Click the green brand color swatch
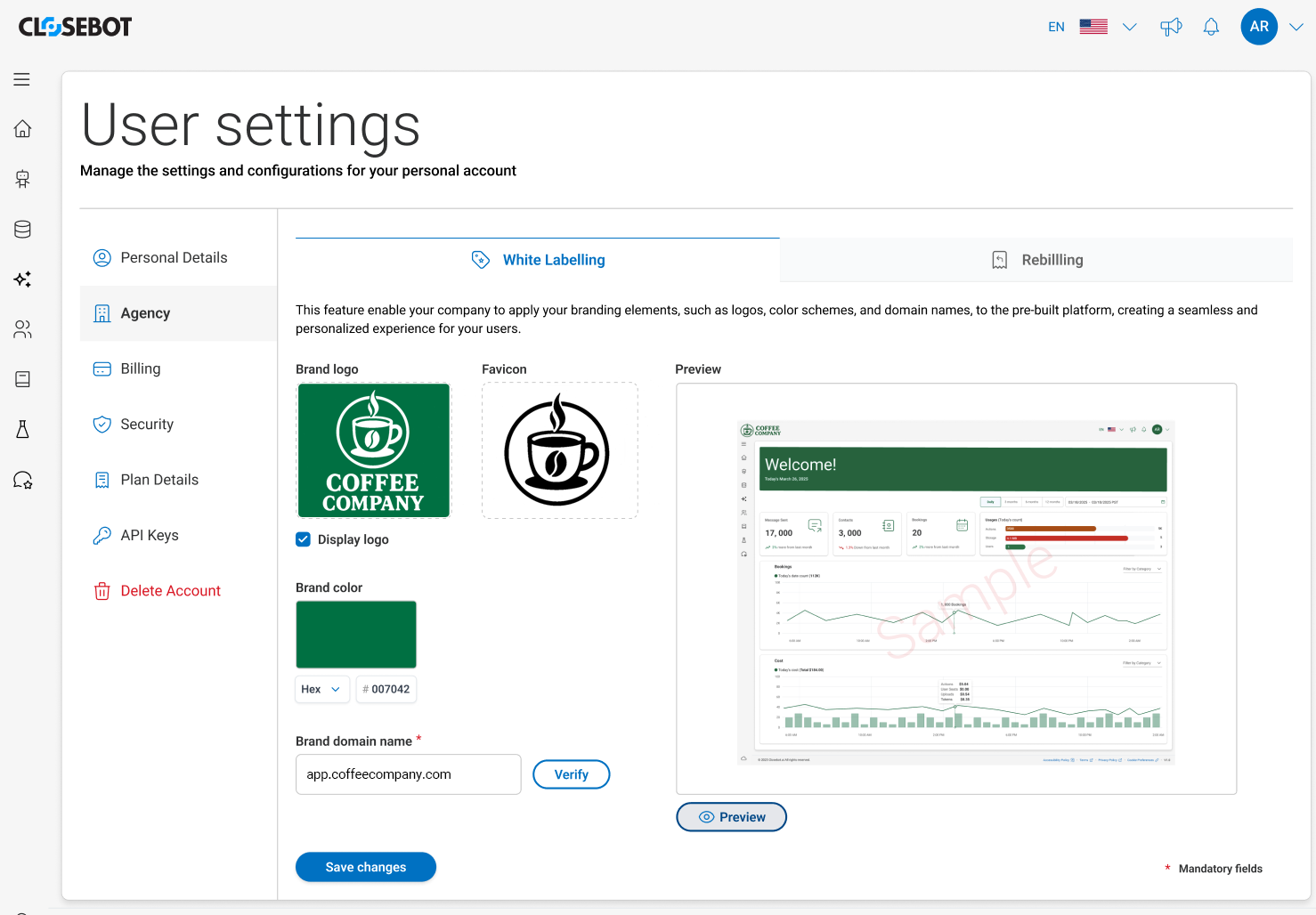 click(356, 635)
